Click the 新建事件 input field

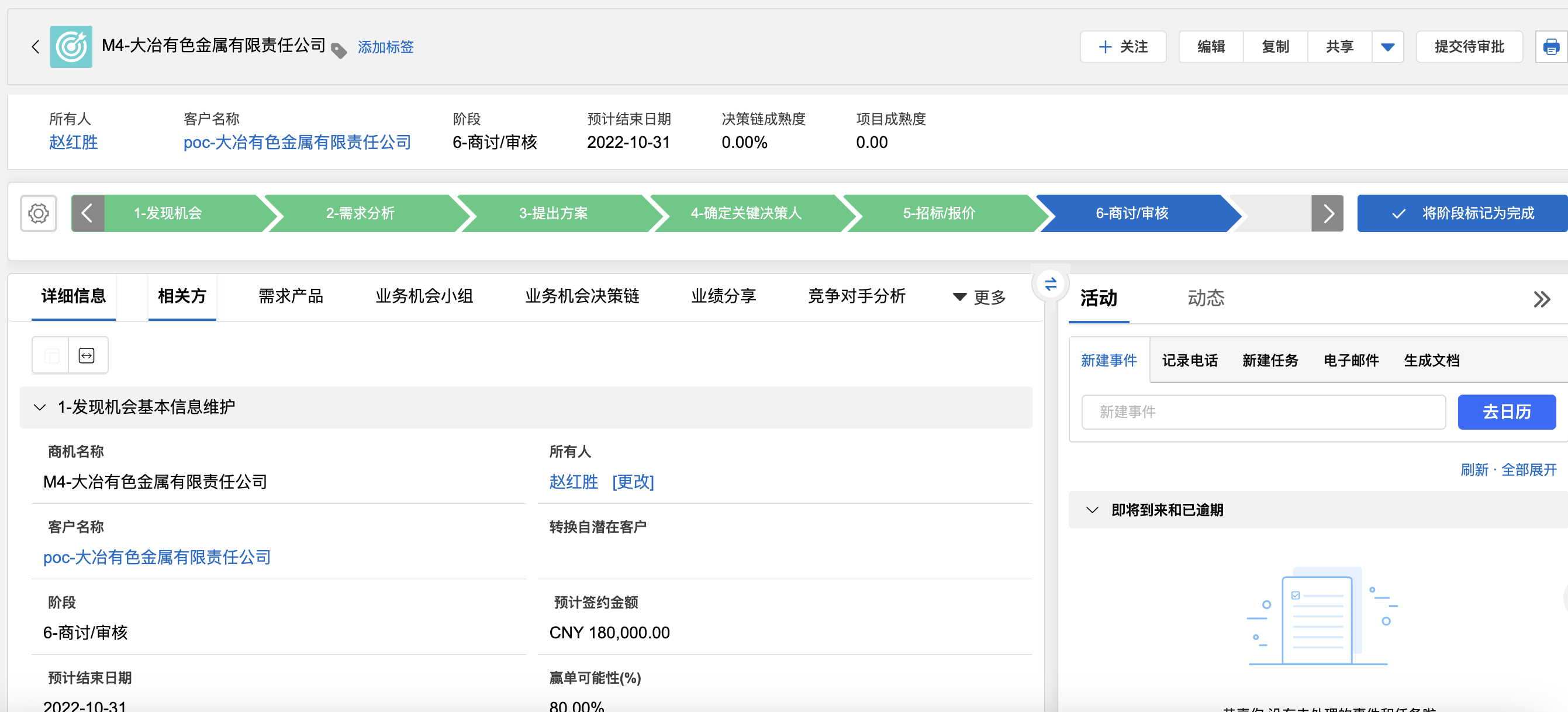(1262, 412)
